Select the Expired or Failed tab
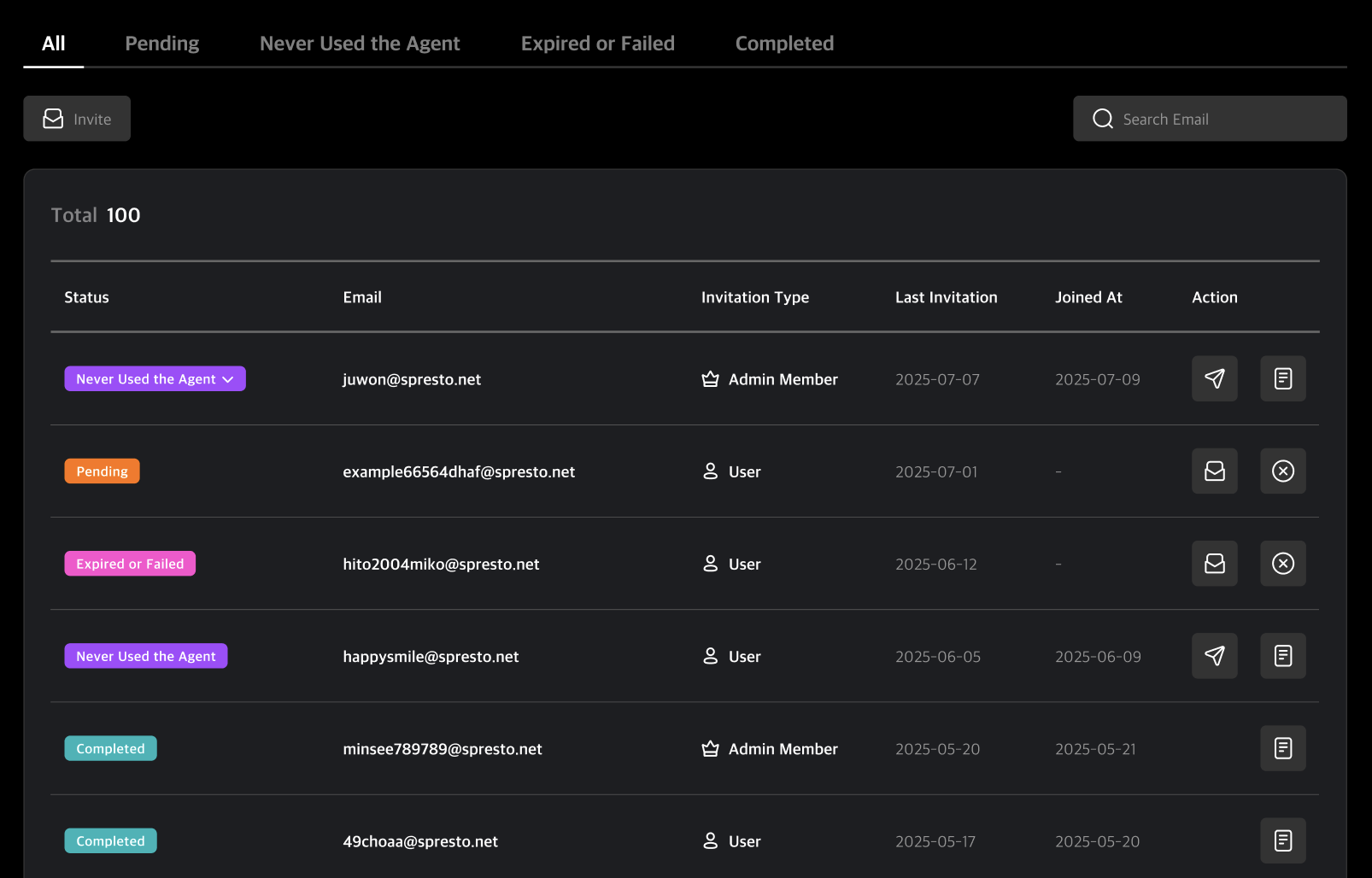The height and width of the screenshot is (878, 1372). pyautogui.click(x=597, y=44)
